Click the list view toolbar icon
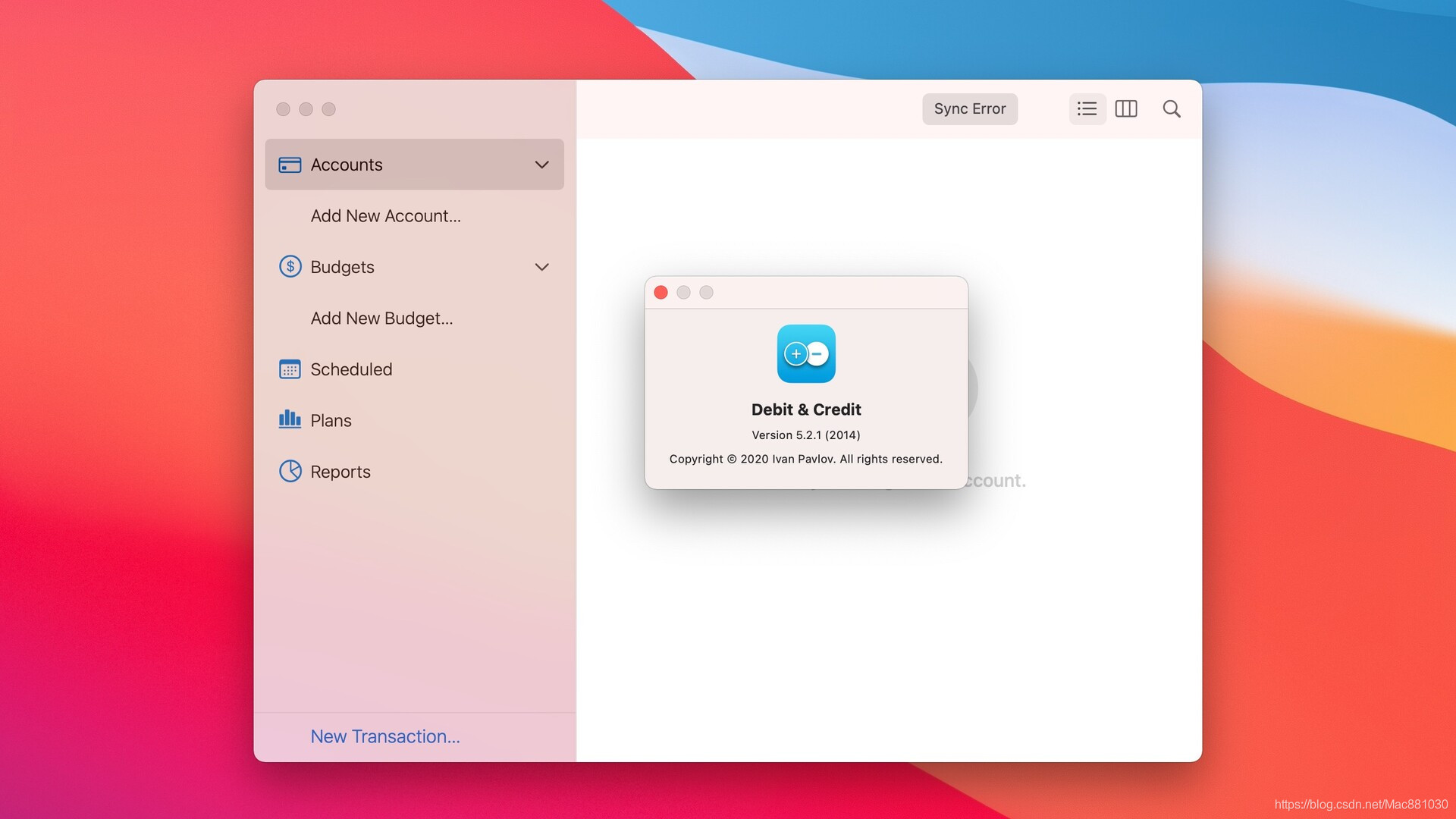 coord(1086,108)
